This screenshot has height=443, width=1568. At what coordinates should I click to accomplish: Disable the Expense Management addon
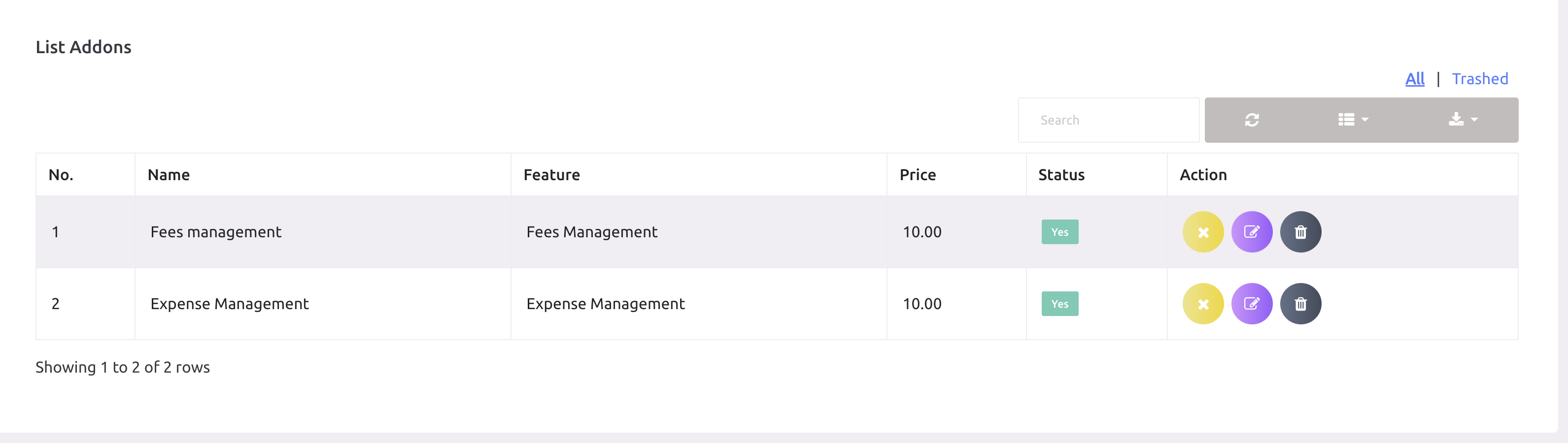click(1203, 304)
